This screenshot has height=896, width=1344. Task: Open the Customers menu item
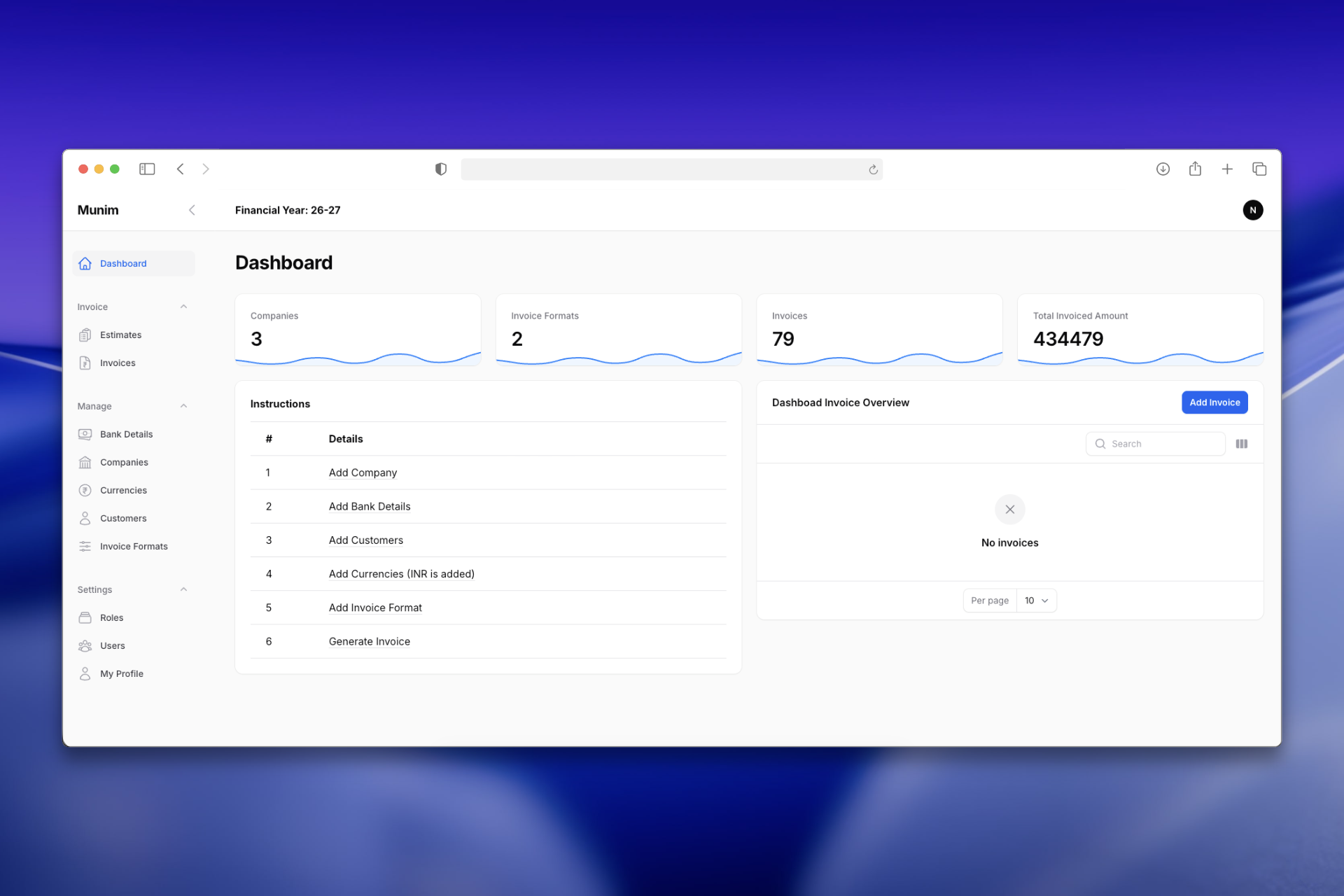(x=134, y=518)
